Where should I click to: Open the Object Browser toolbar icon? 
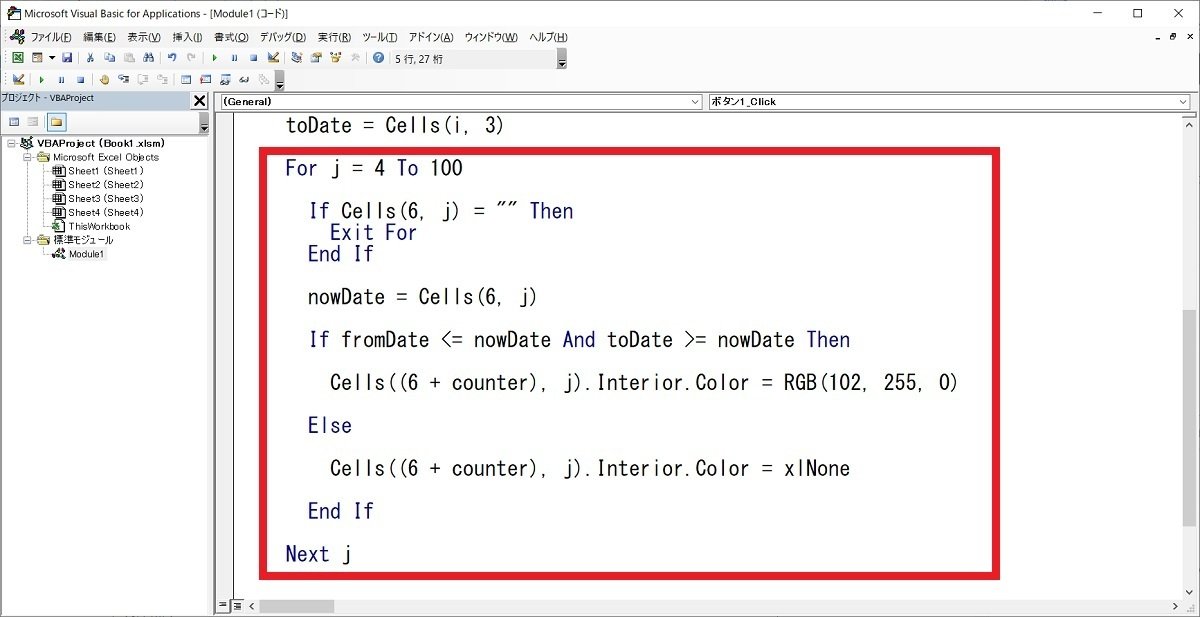click(336, 58)
